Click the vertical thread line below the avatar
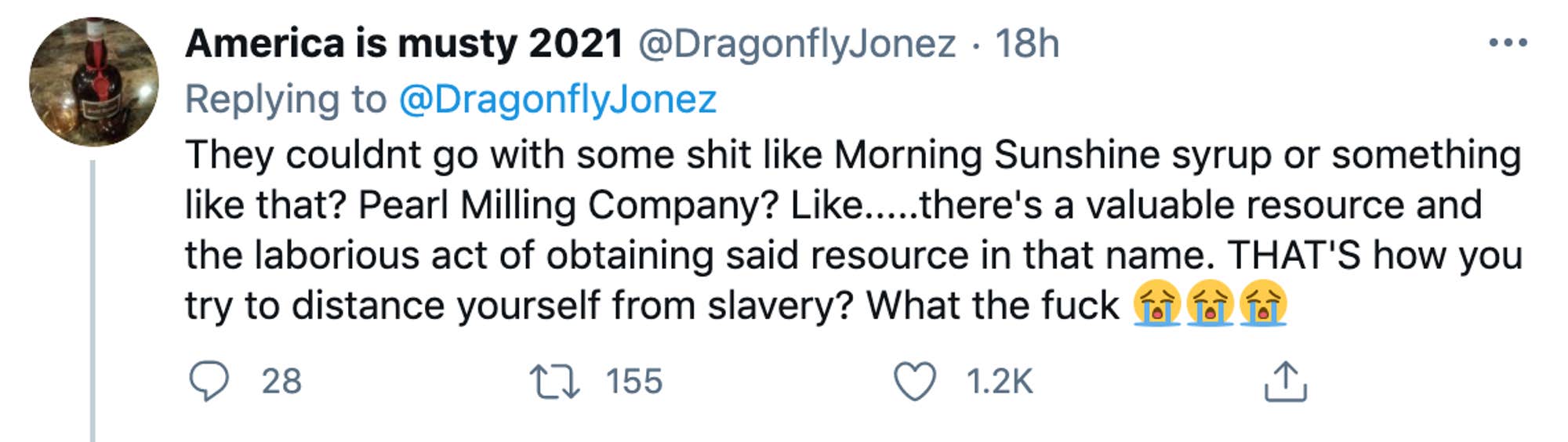Screen dimensions: 1568x442 click(93, 298)
